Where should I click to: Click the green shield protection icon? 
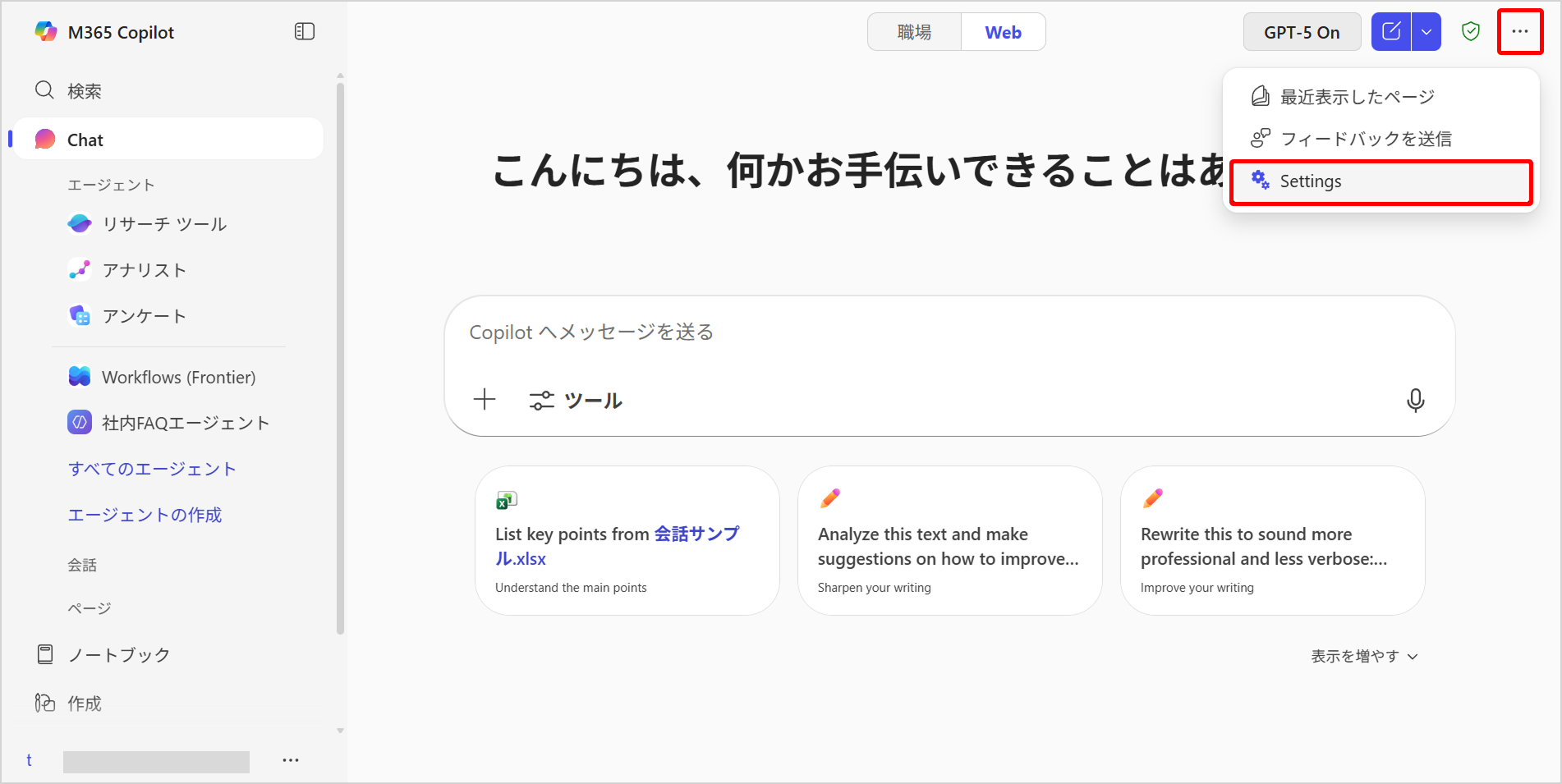point(1470,32)
